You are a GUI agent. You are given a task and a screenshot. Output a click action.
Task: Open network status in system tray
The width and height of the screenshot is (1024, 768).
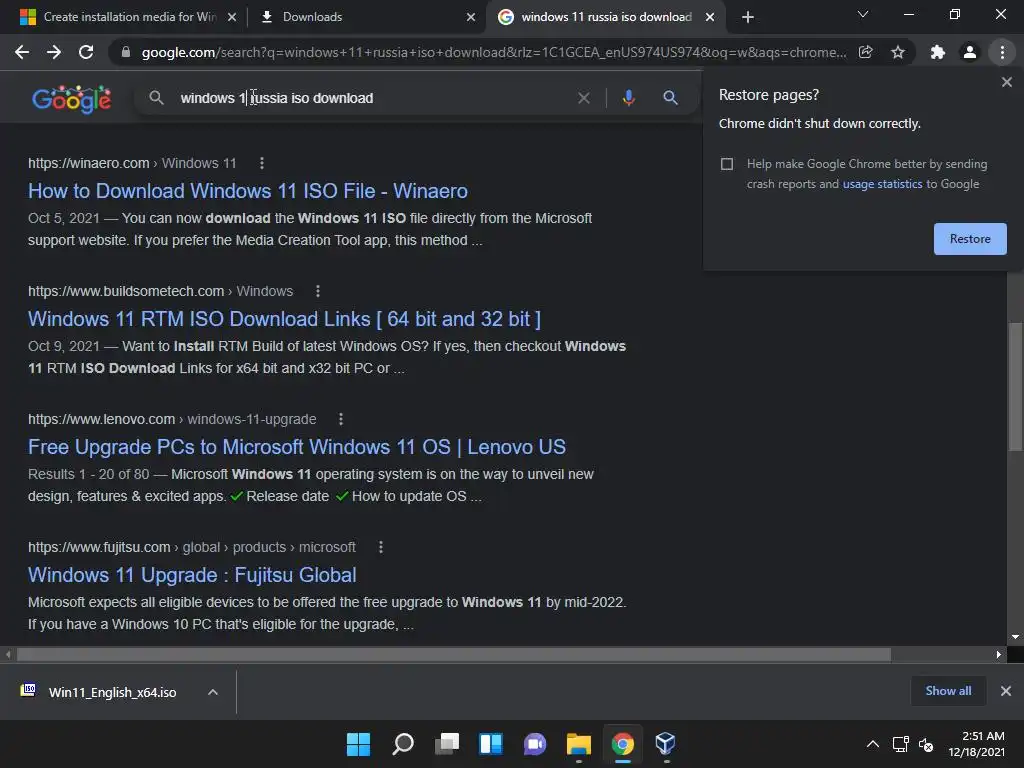tap(901, 744)
